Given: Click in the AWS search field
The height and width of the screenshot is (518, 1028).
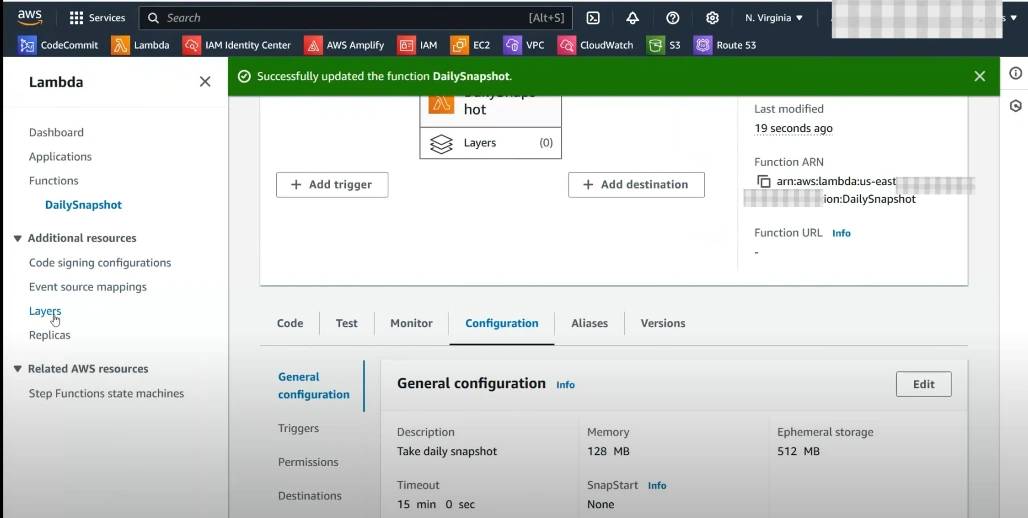Looking at the screenshot, I should (340, 18).
